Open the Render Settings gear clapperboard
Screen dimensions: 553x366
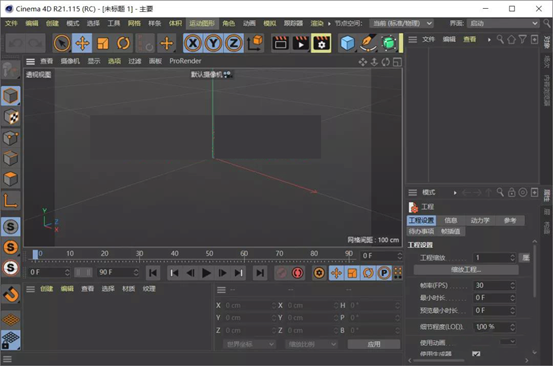[321, 43]
